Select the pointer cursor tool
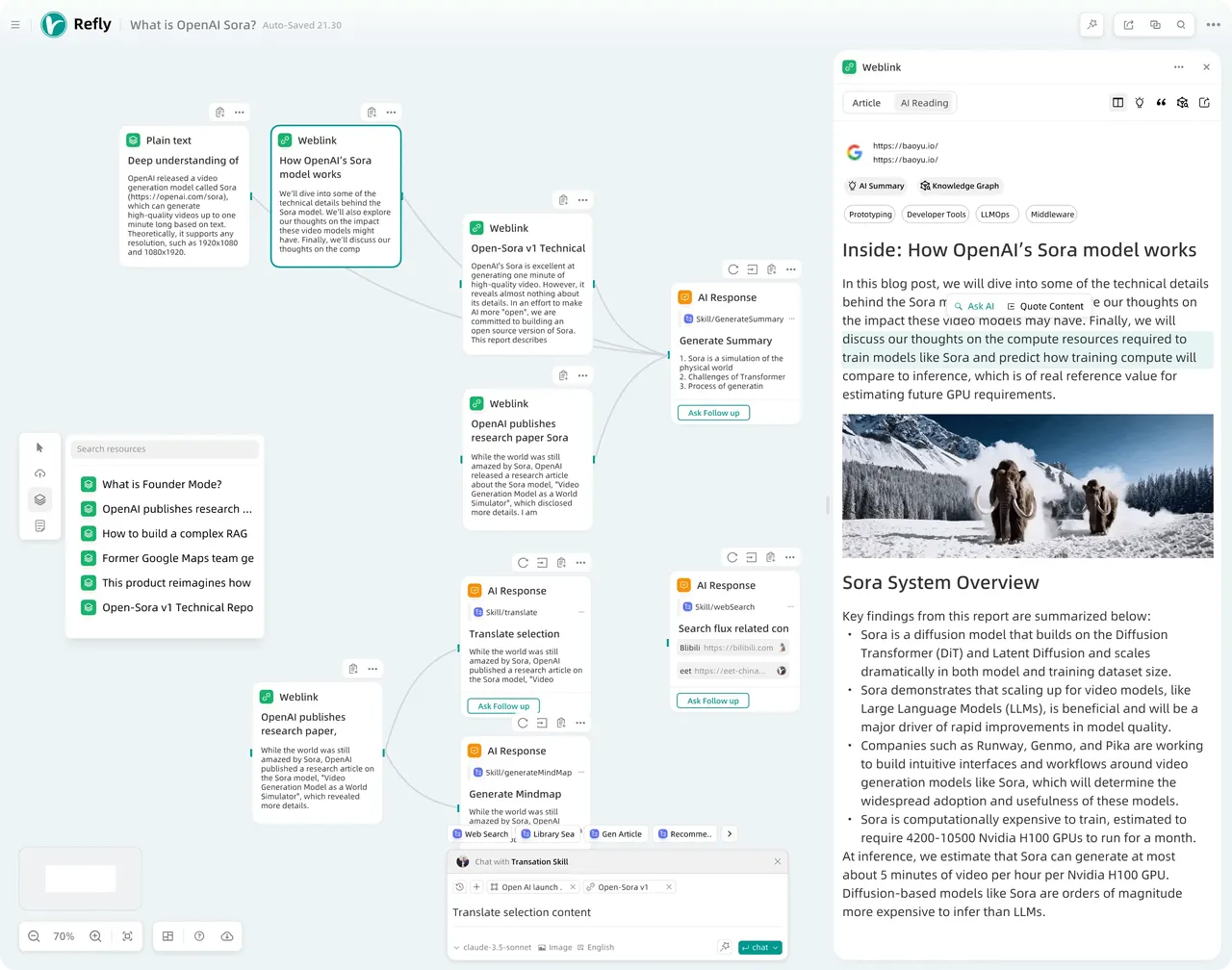 [39, 448]
